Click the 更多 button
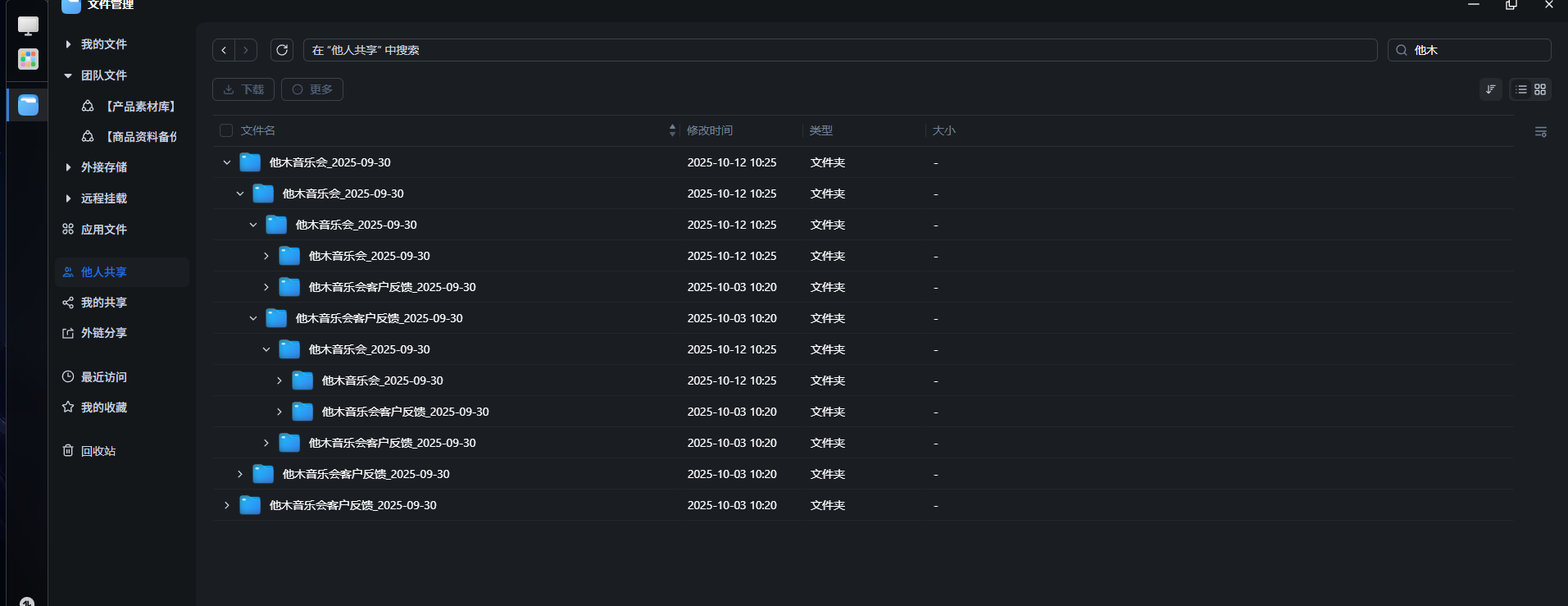The image size is (1568, 606). tap(312, 89)
